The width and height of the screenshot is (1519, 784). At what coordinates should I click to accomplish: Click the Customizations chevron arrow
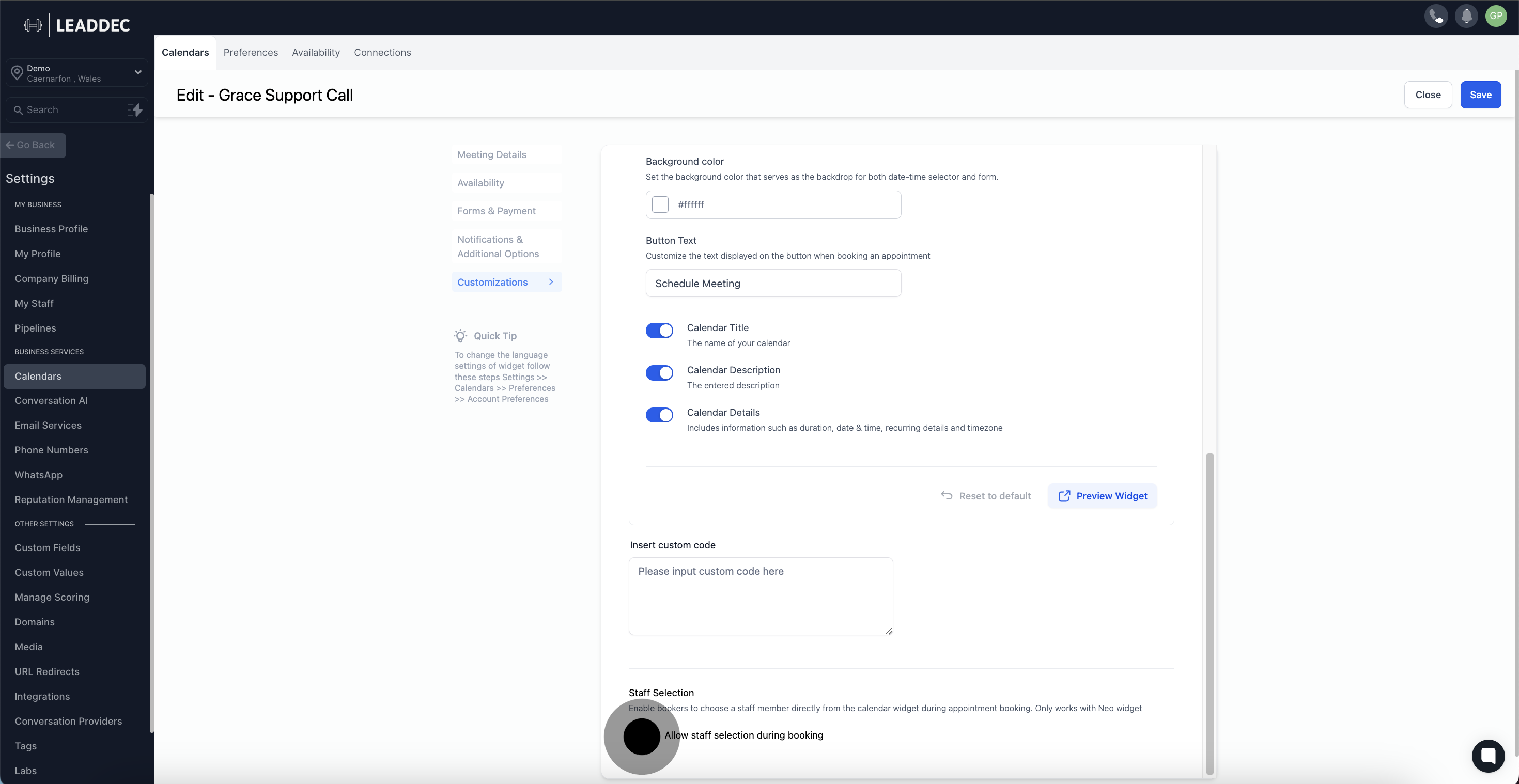[x=551, y=282]
